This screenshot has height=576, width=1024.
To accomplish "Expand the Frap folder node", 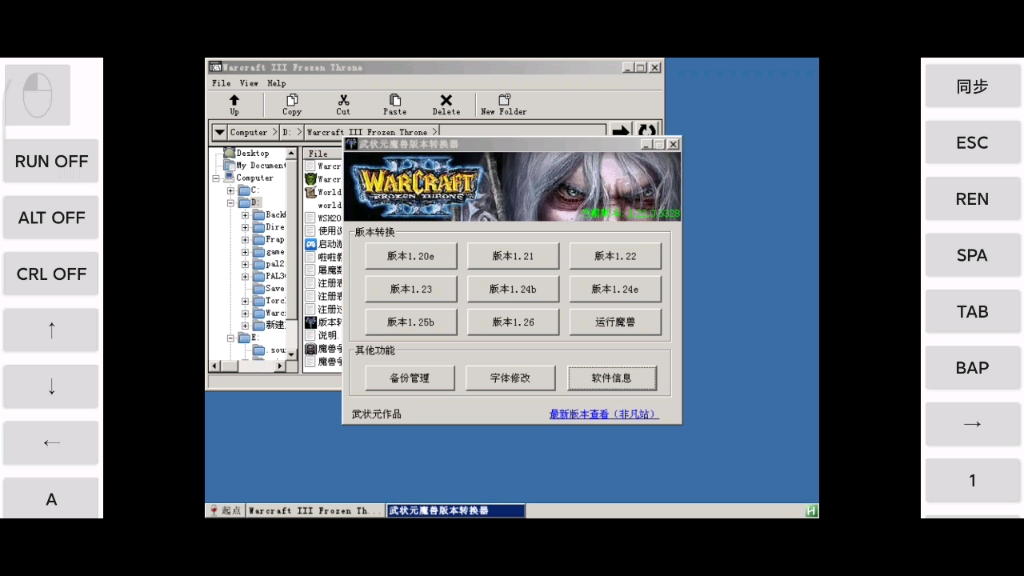I will coord(245,240).
